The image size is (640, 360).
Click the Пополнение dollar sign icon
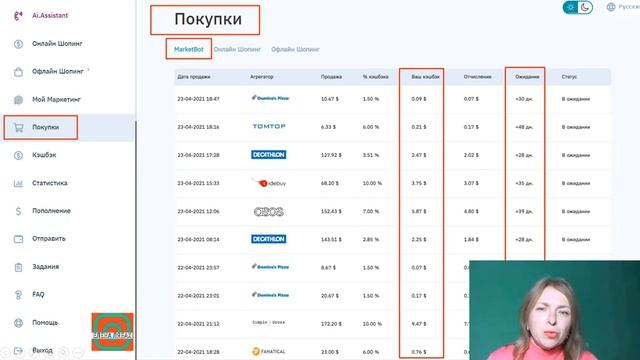18,211
